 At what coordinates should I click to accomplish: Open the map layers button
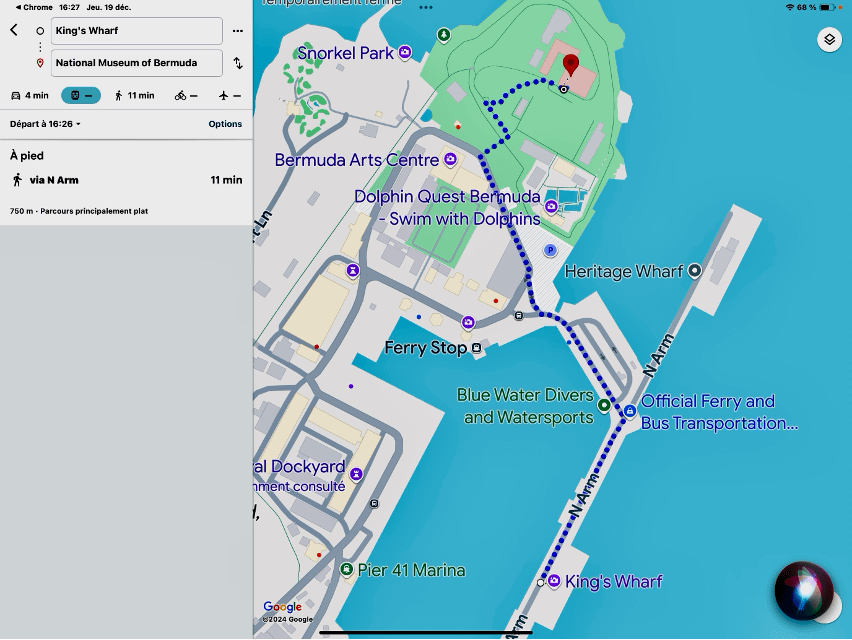pyautogui.click(x=829, y=40)
